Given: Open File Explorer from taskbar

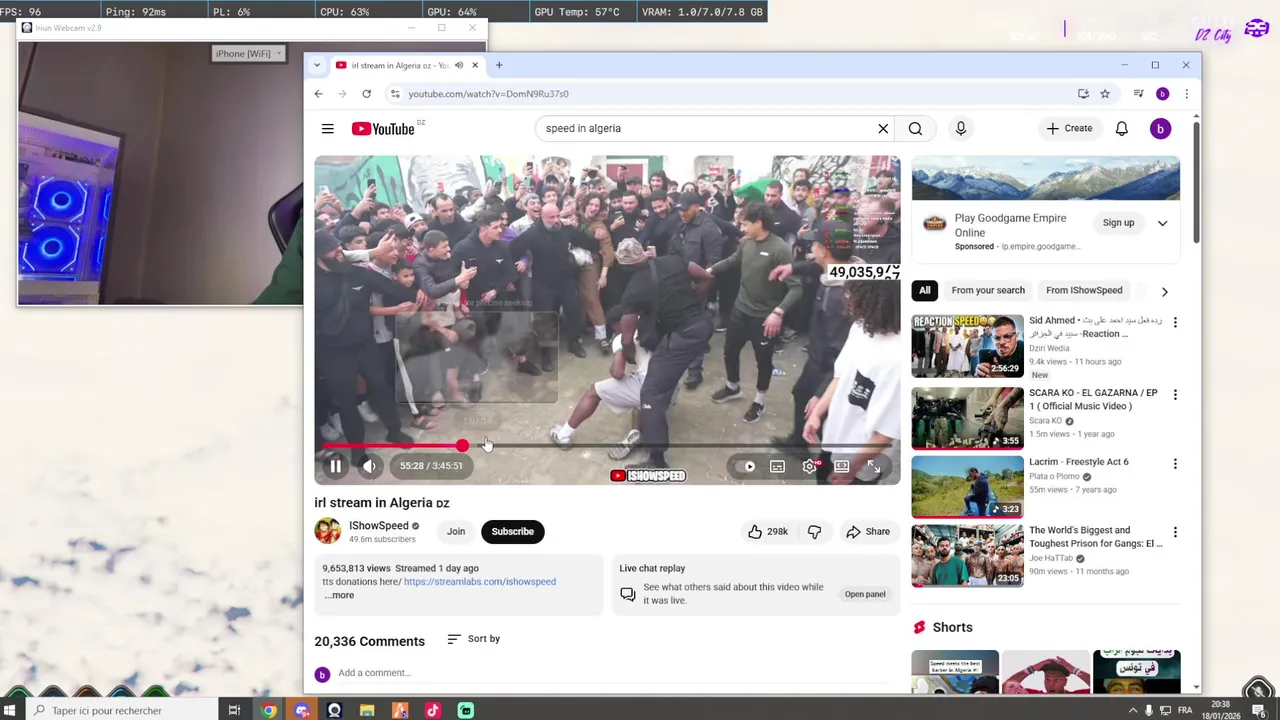Looking at the screenshot, I should [367, 710].
